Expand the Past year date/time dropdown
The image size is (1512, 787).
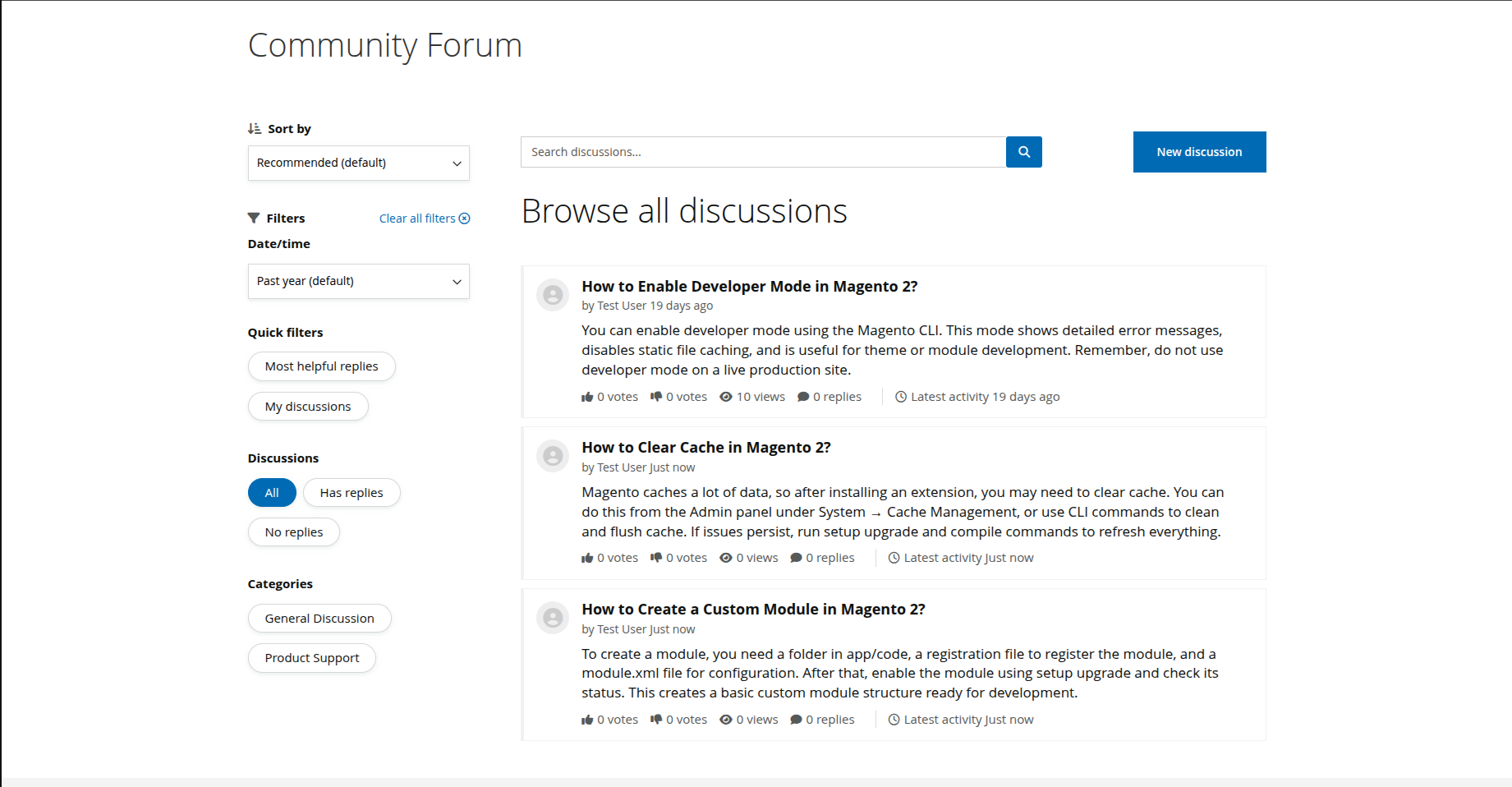point(359,281)
